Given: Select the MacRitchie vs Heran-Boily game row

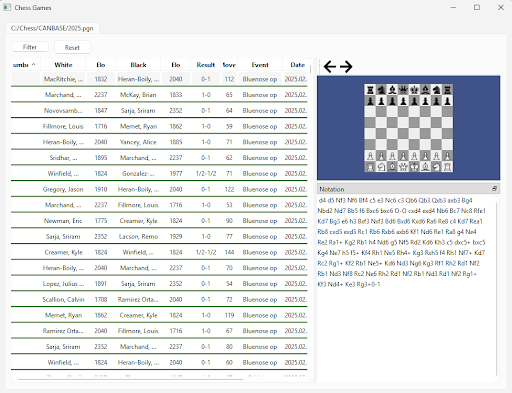Looking at the screenshot, I should 159,79.
